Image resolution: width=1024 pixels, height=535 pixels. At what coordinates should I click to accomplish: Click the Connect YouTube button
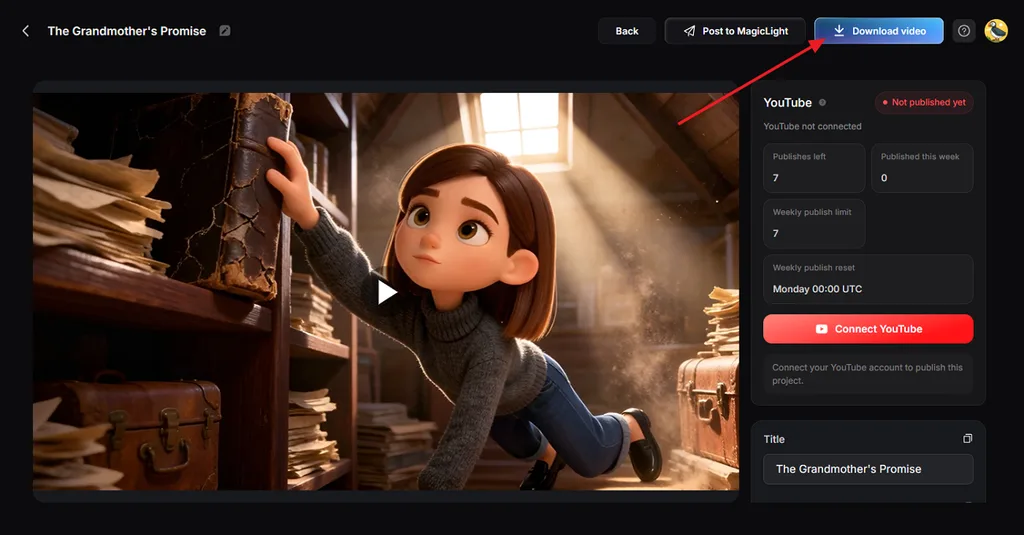tap(868, 329)
